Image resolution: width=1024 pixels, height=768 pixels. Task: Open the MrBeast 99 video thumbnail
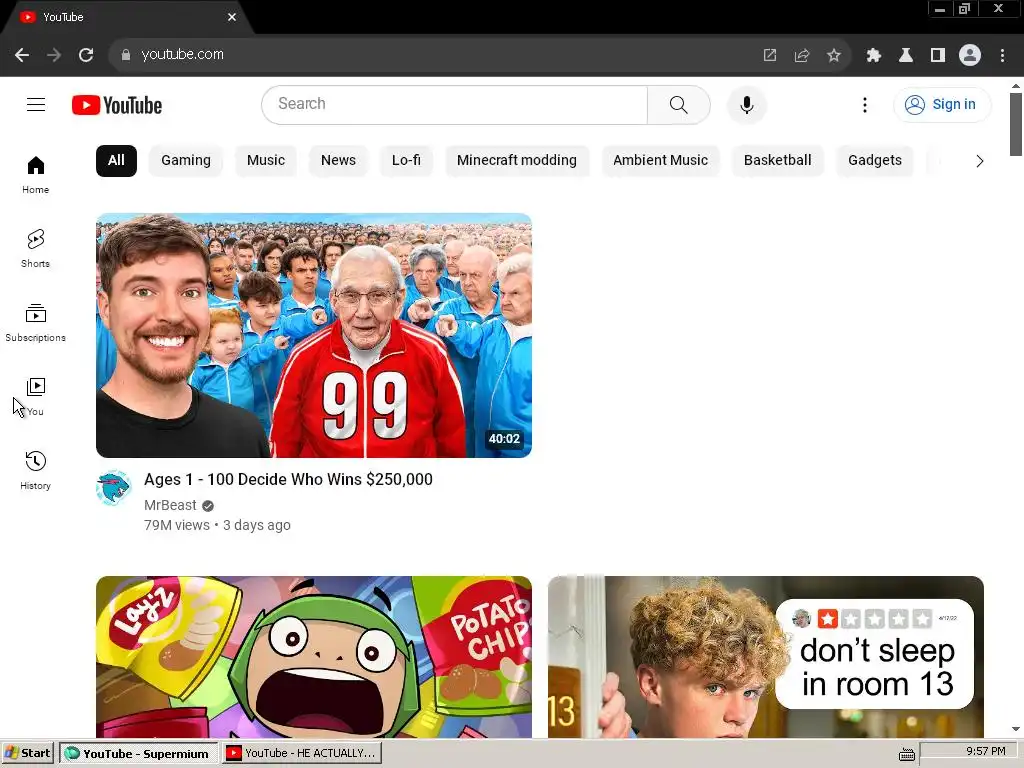[313, 336]
